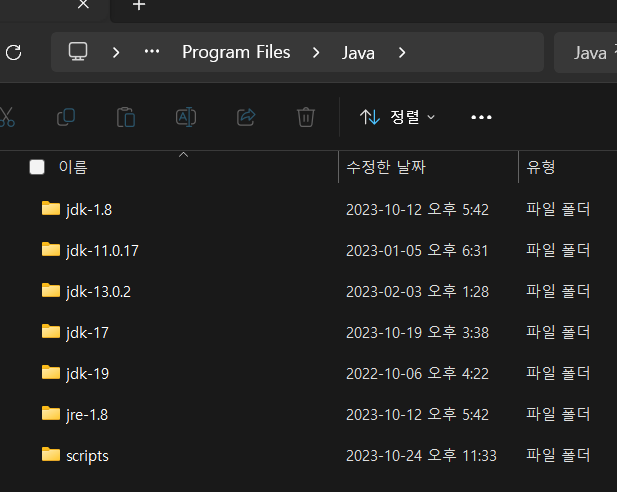Select the Java breadcrumb segment
This screenshot has width=617, height=492.
[x=358, y=53]
